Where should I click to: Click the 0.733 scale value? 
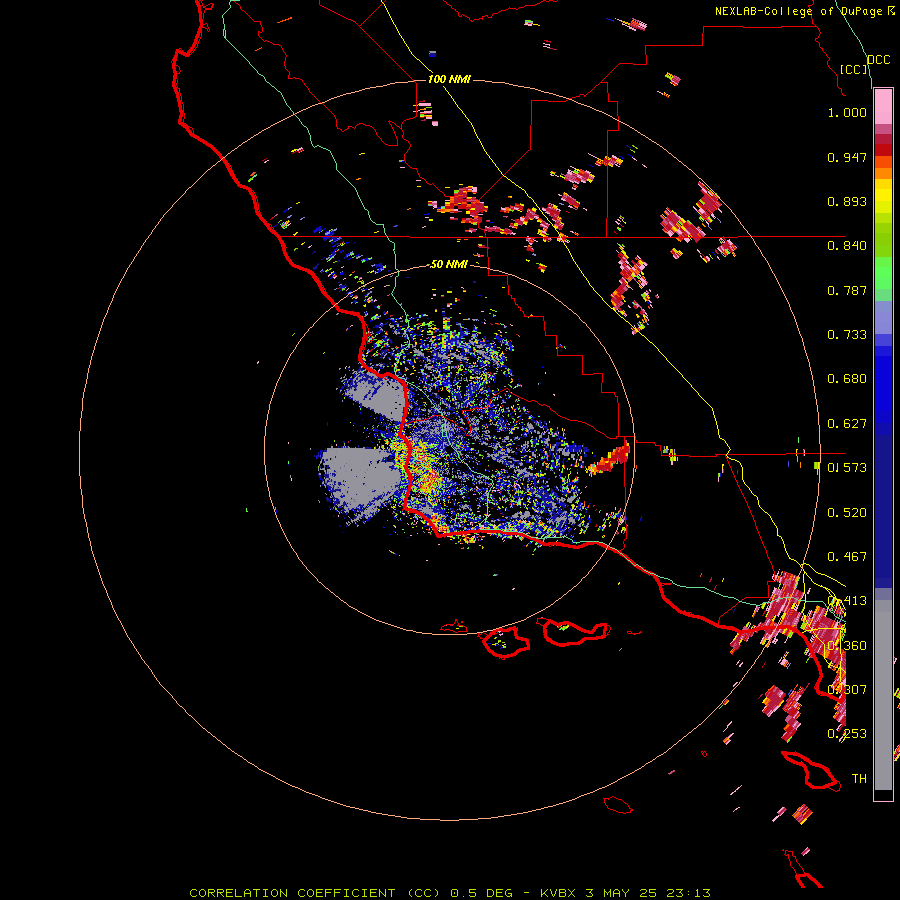pyautogui.click(x=847, y=334)
